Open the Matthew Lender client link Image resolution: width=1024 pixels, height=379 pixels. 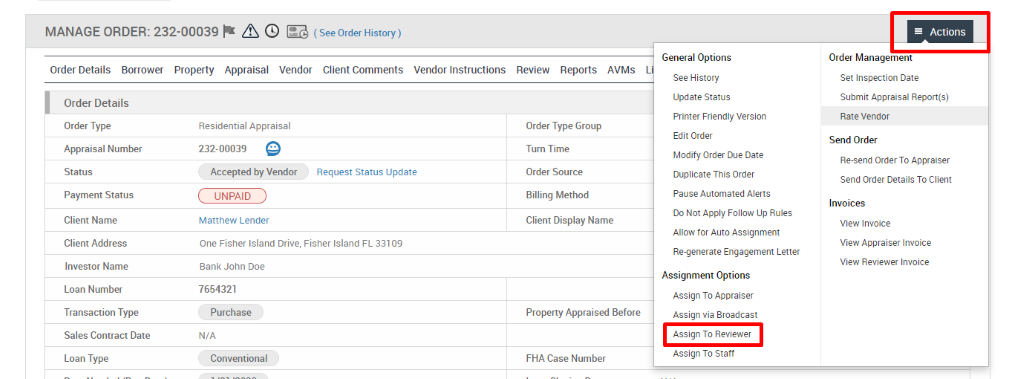point(234,220)
